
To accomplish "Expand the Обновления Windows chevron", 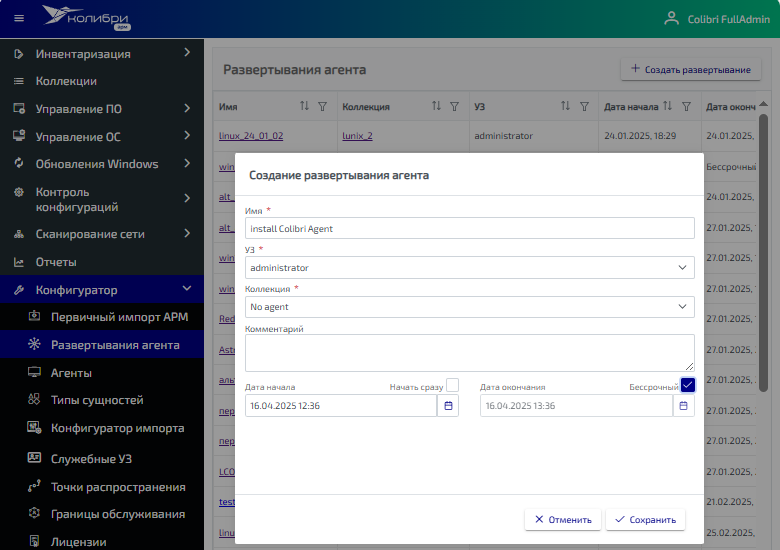I will coord(187,163).
